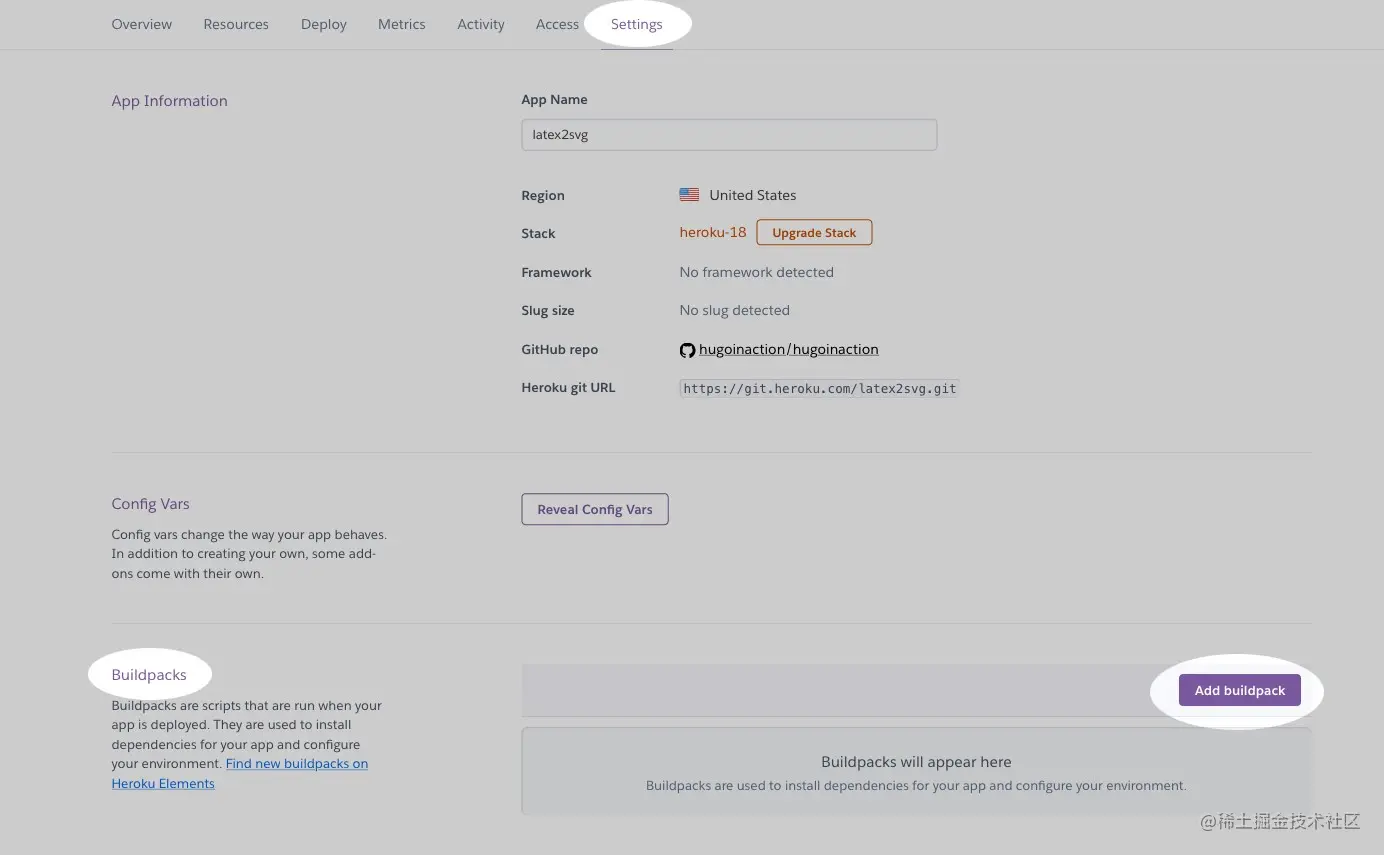
Task: Click 'No framework detected' text
Action: [x=757, y=272]
